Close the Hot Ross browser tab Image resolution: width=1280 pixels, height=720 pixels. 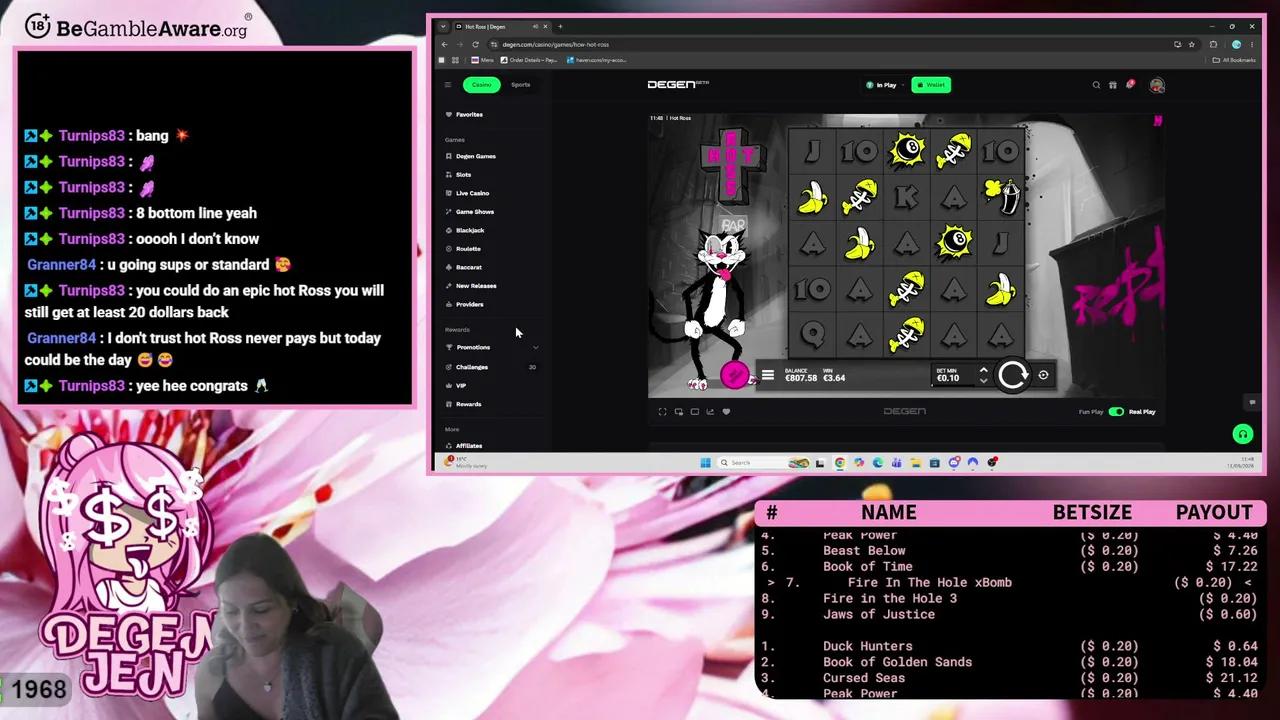(x=546, y=26)
